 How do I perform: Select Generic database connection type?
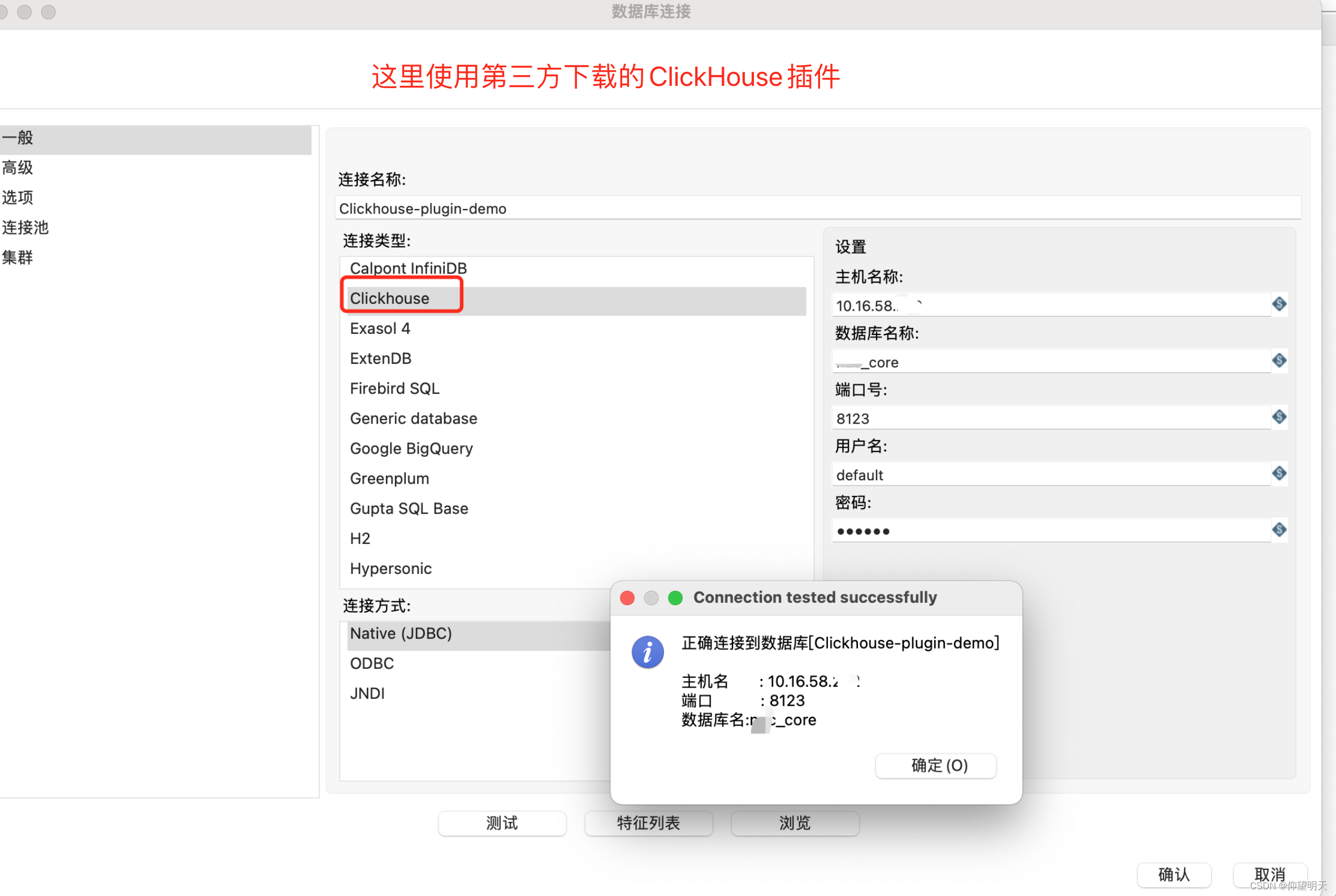[576, 419]
